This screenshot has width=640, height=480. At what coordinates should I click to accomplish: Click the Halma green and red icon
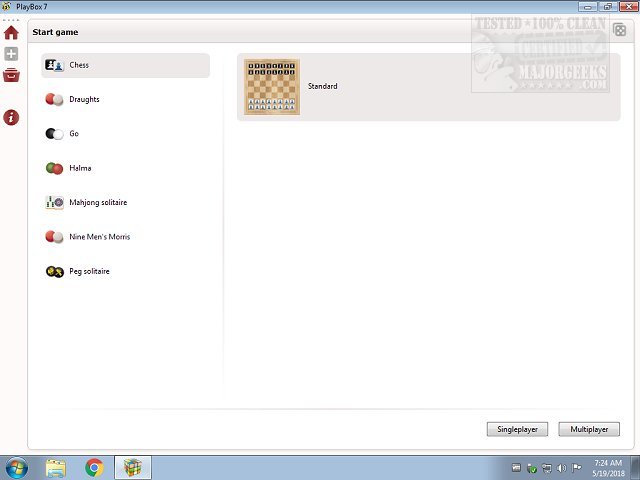pyautogui.click(x=54, y=168)
